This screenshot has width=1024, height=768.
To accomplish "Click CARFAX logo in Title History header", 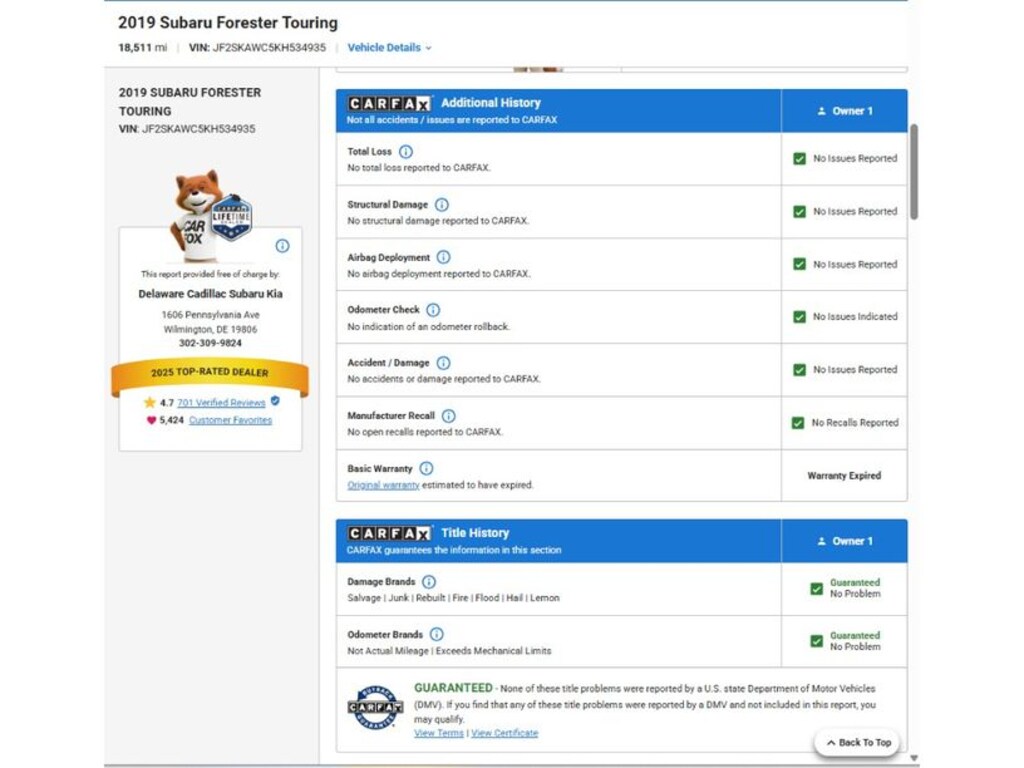I will pyautogui.click(x=389, y=534).
